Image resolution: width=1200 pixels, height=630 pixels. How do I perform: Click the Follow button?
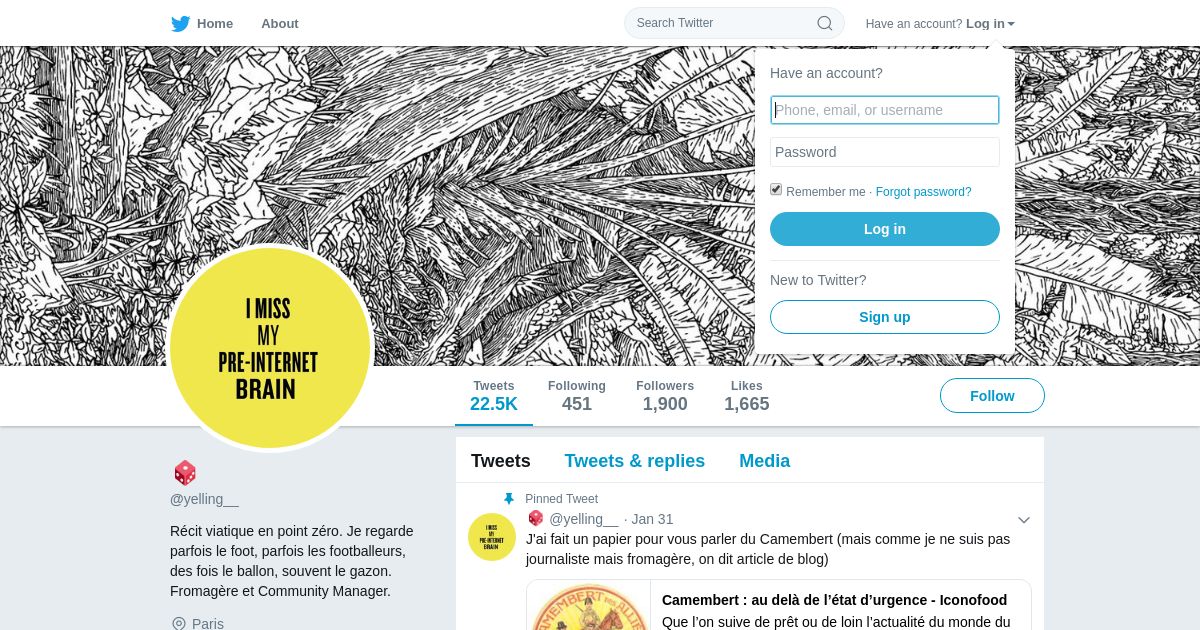point(992,396)
